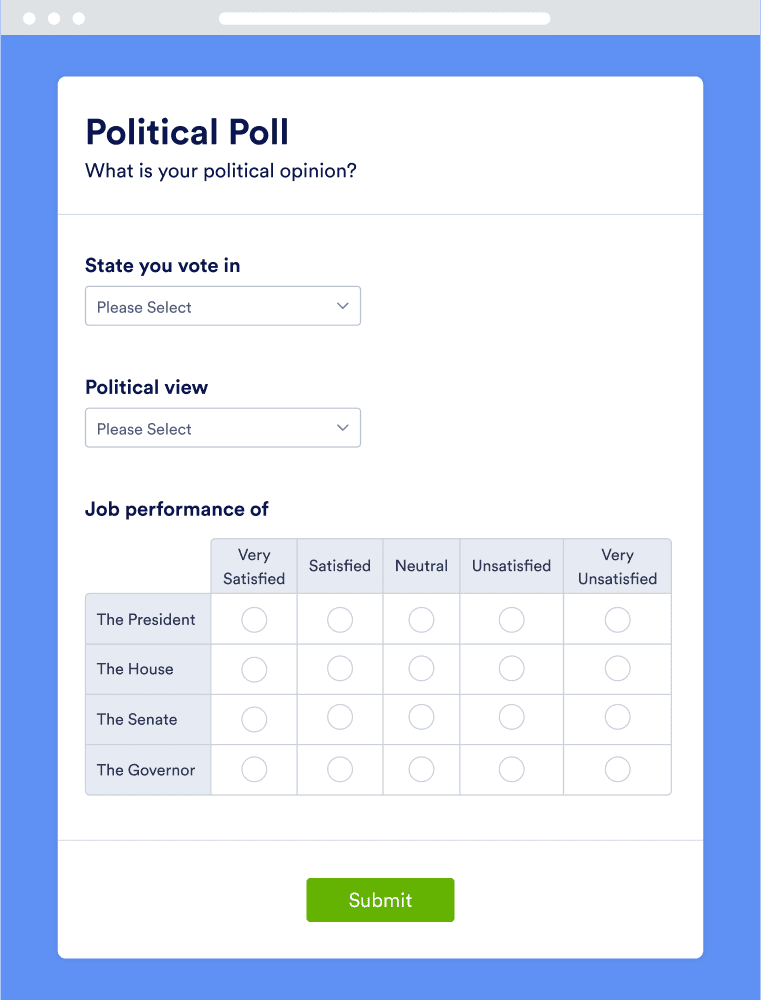
Task: Select Satisfied for The President
Action: [339, 619]
